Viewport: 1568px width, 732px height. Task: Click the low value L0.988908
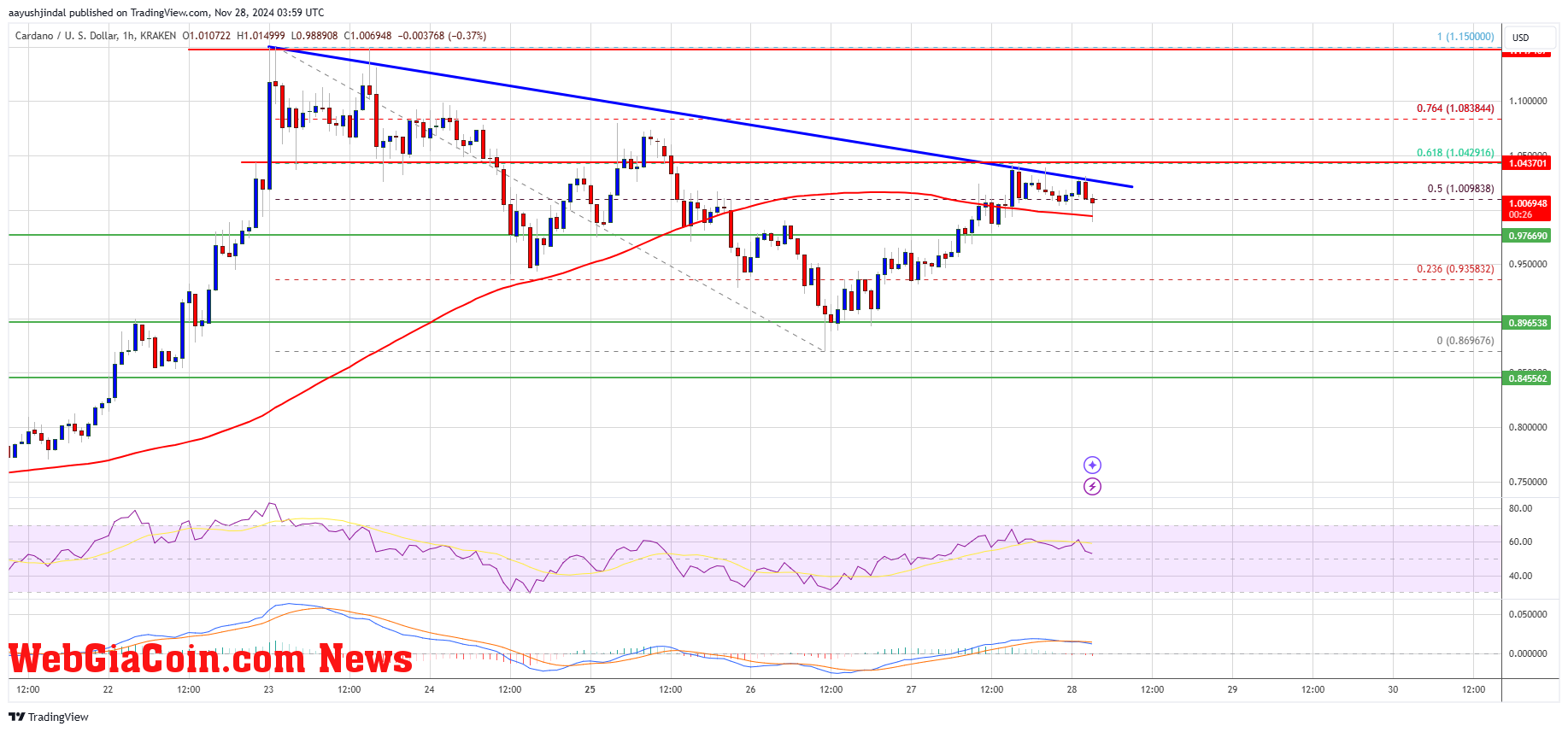(314, 36)
